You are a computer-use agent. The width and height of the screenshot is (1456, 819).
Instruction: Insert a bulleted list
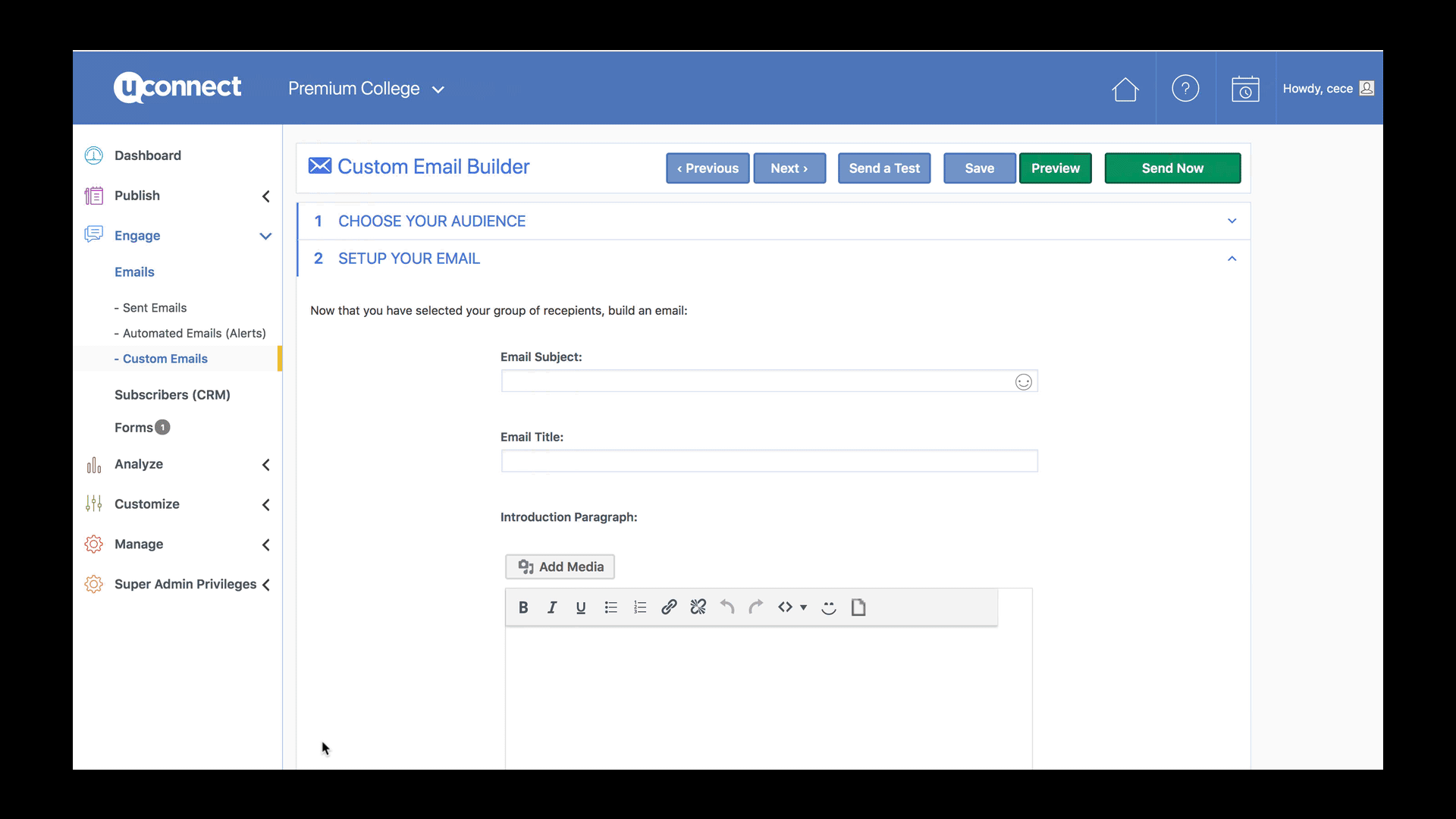pyautogui.click(x=610, y=607)
